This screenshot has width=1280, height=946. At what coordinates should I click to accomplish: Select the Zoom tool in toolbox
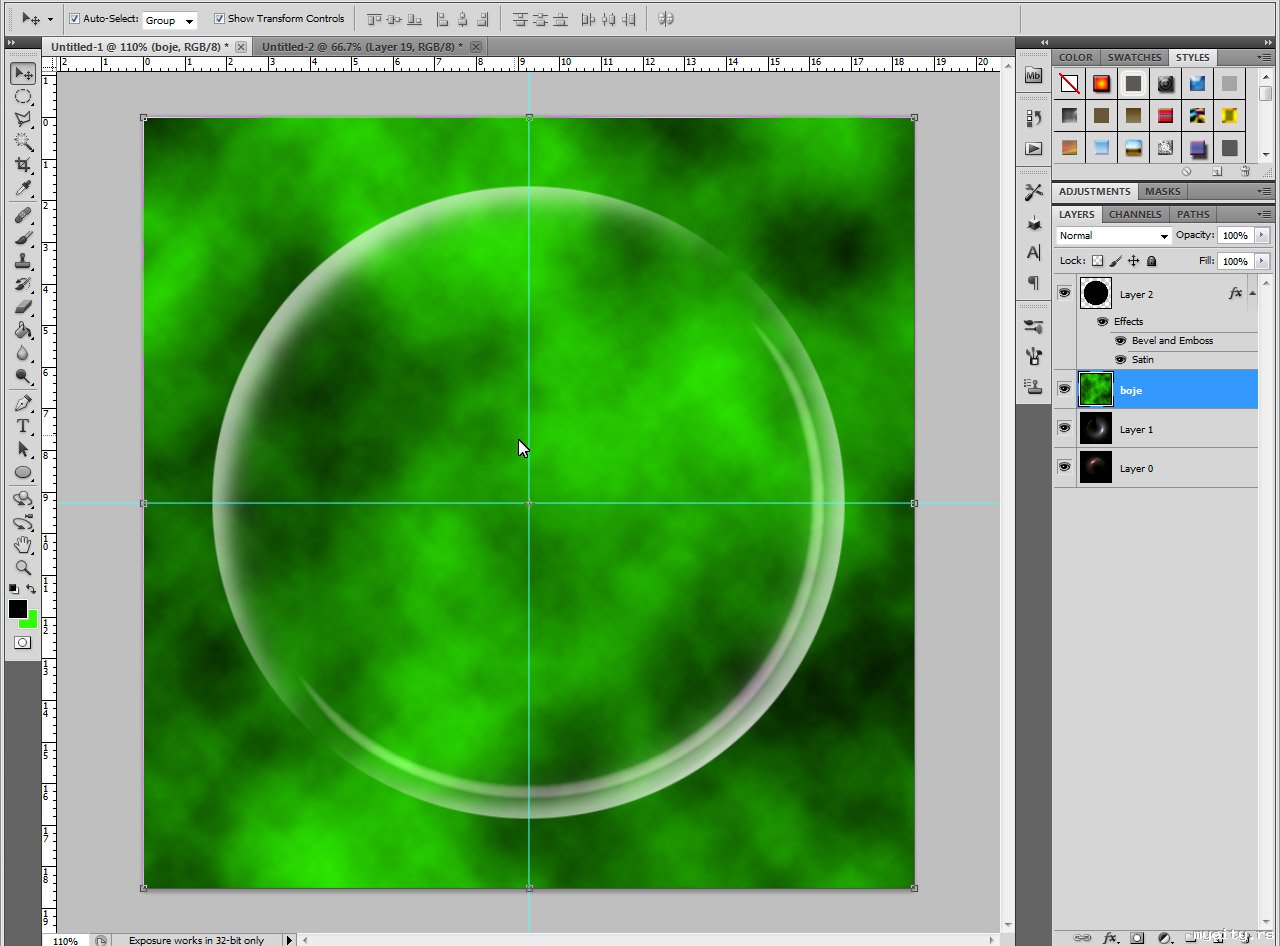click(x=23, y=567)
